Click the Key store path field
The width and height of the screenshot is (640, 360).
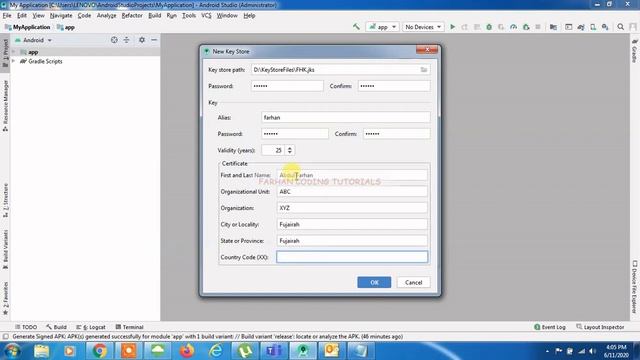(x=340, y=70)
